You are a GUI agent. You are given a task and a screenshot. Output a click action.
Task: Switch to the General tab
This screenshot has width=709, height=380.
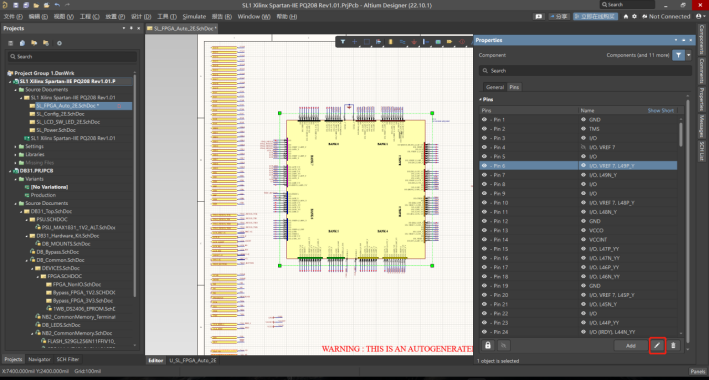pos(495,87)
